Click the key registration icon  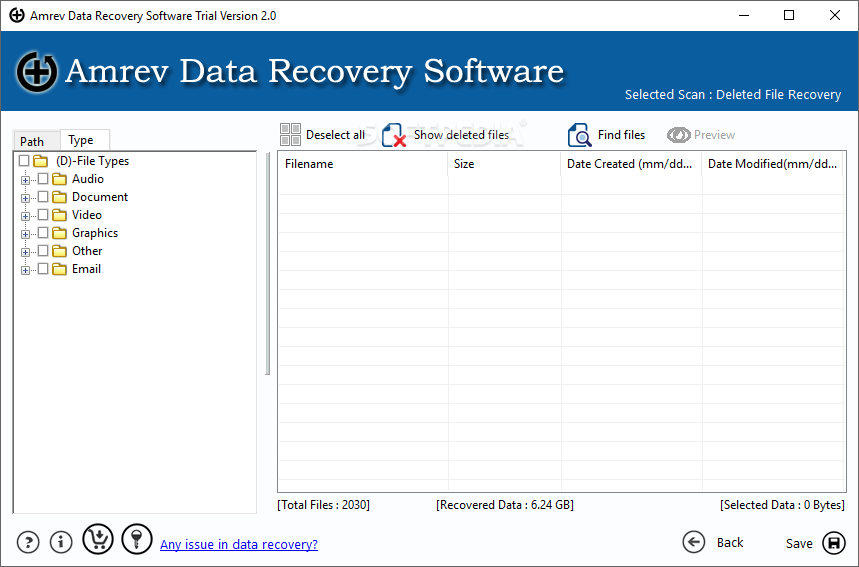coord(137,539)
